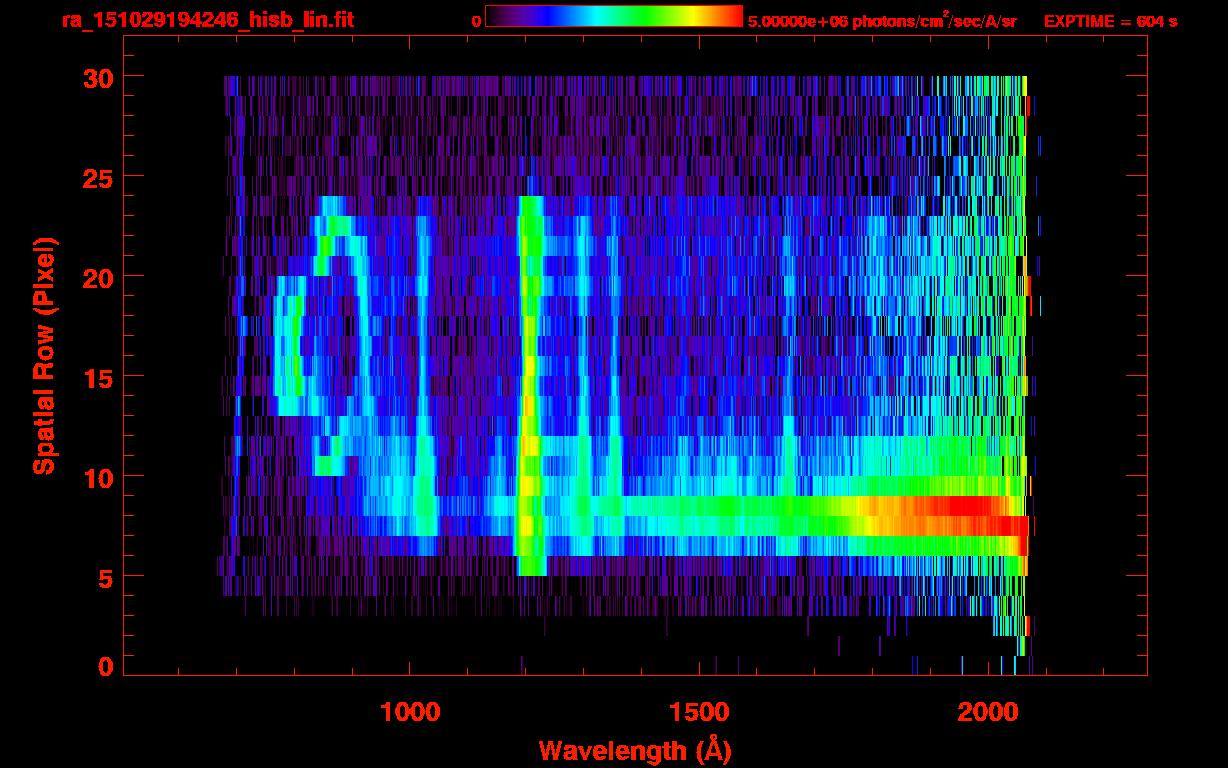Click the y-axis tick label 5
This screenshot has height=768, width=1228.
[104, 577]
